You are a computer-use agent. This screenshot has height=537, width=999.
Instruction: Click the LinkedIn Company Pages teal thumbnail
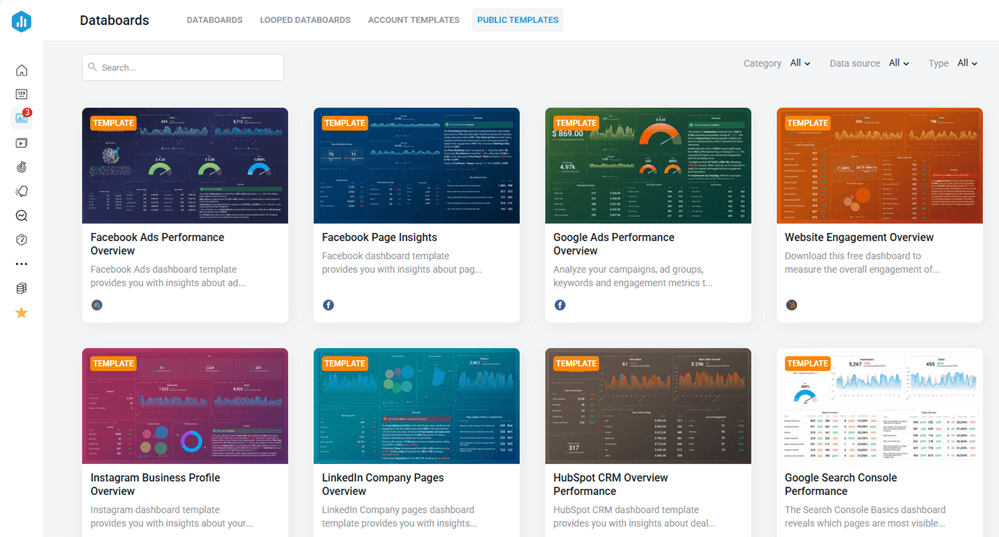[x=416, y=406]
